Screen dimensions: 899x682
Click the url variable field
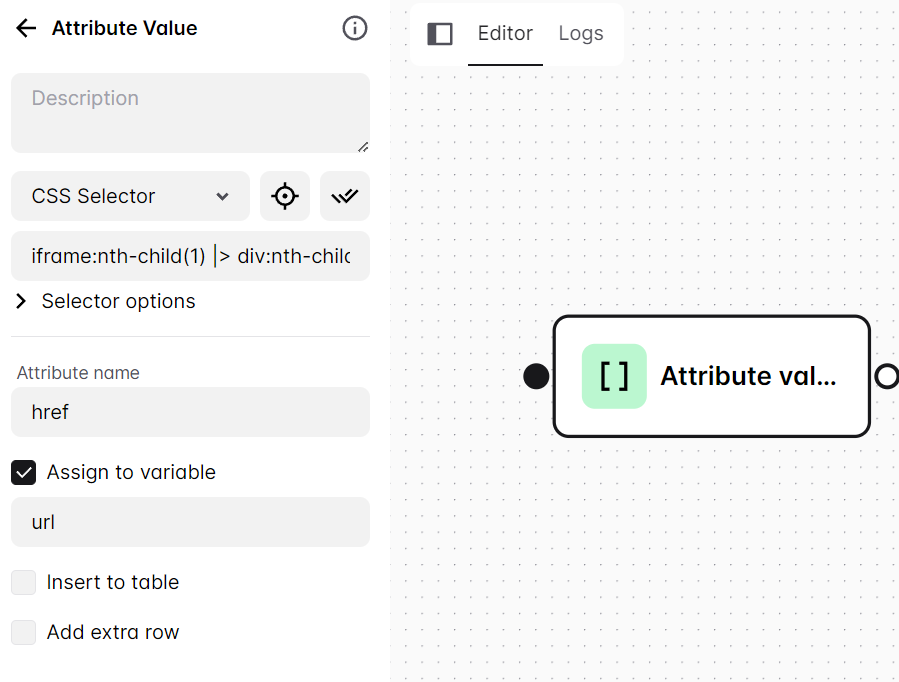(x=190, y=522)
